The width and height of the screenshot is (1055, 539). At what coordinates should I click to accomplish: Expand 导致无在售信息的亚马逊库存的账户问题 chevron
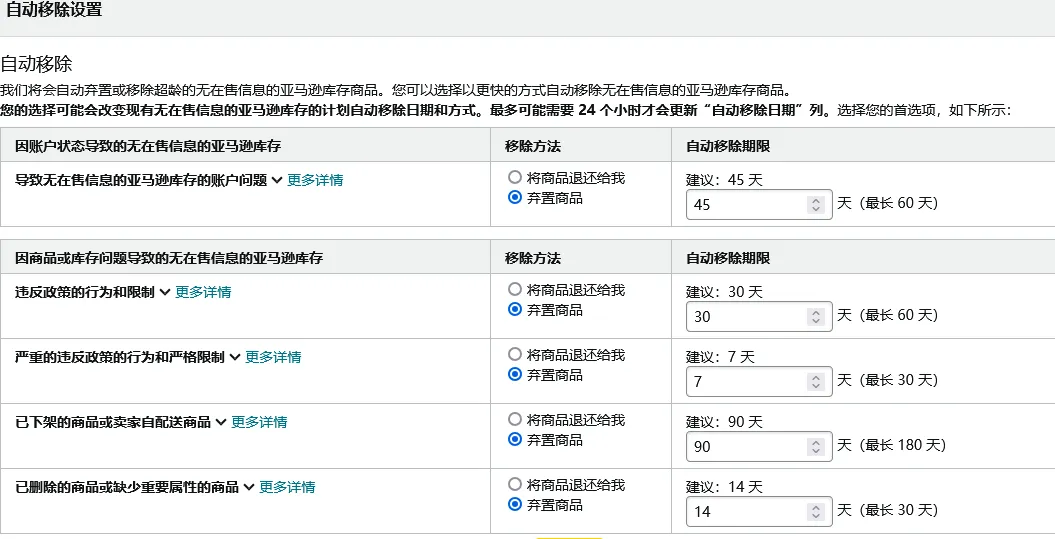pyautogui.click(x=277, y=180)
